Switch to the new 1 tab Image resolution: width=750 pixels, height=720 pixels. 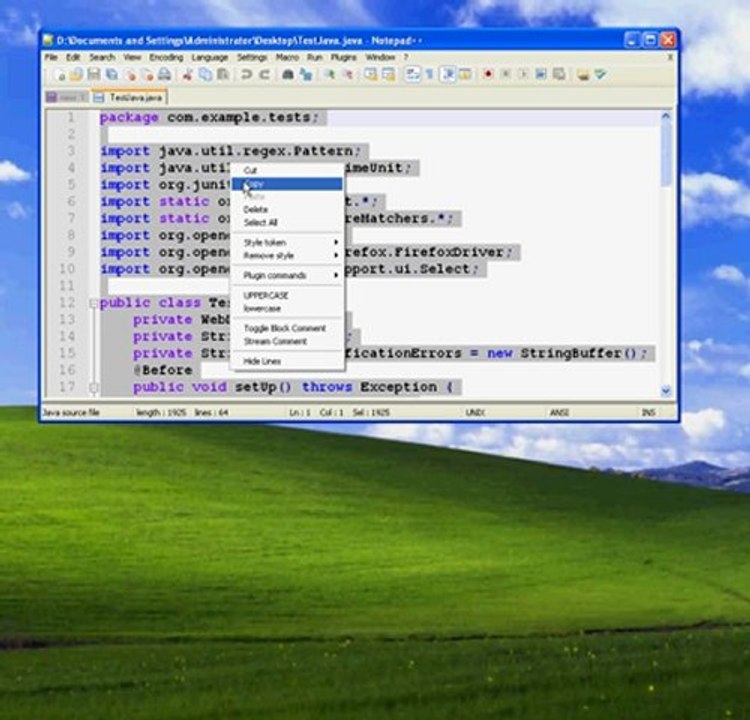66,98
